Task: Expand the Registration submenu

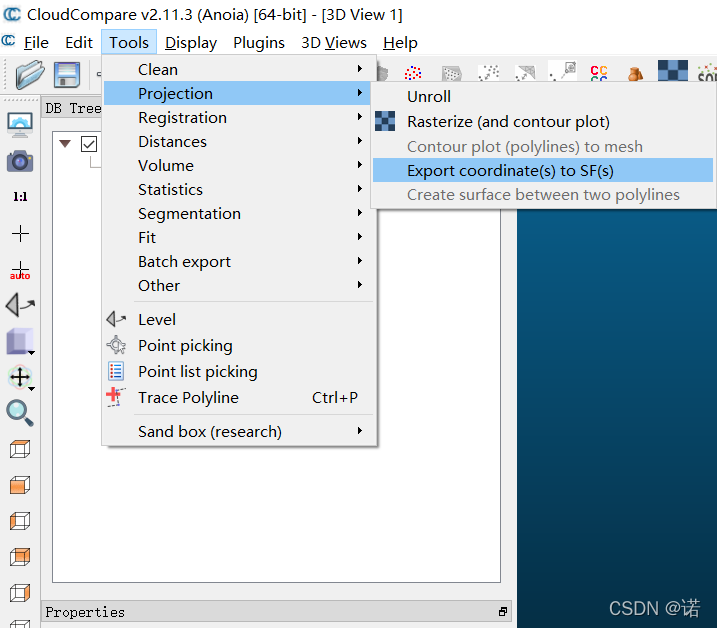Action: tap(239, 118)
